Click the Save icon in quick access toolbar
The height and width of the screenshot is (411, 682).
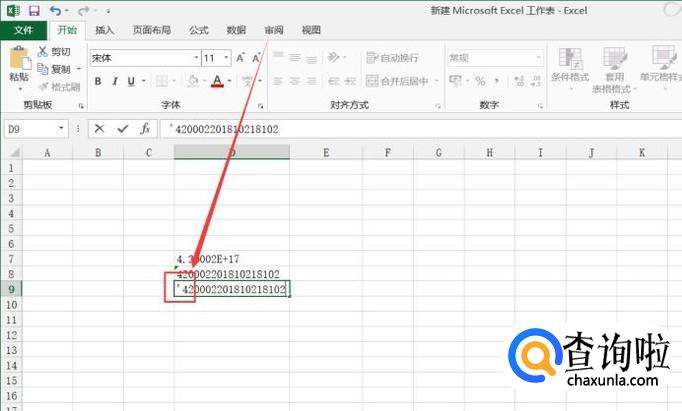pos(34,10)
